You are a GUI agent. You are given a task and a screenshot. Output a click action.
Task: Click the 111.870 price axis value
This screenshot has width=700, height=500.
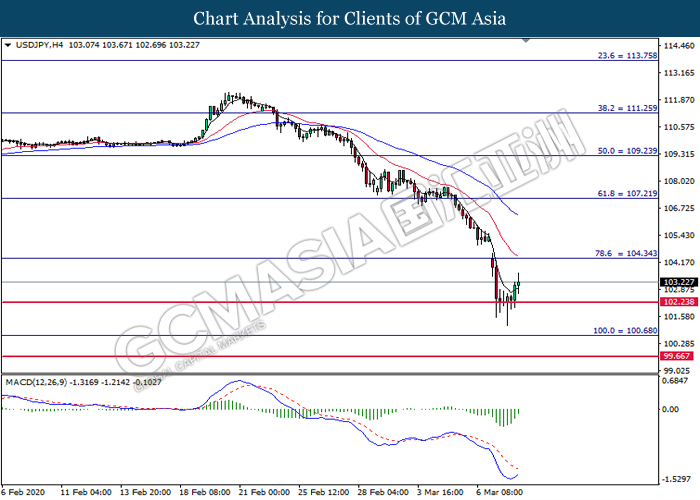click(x=679, y=100)
